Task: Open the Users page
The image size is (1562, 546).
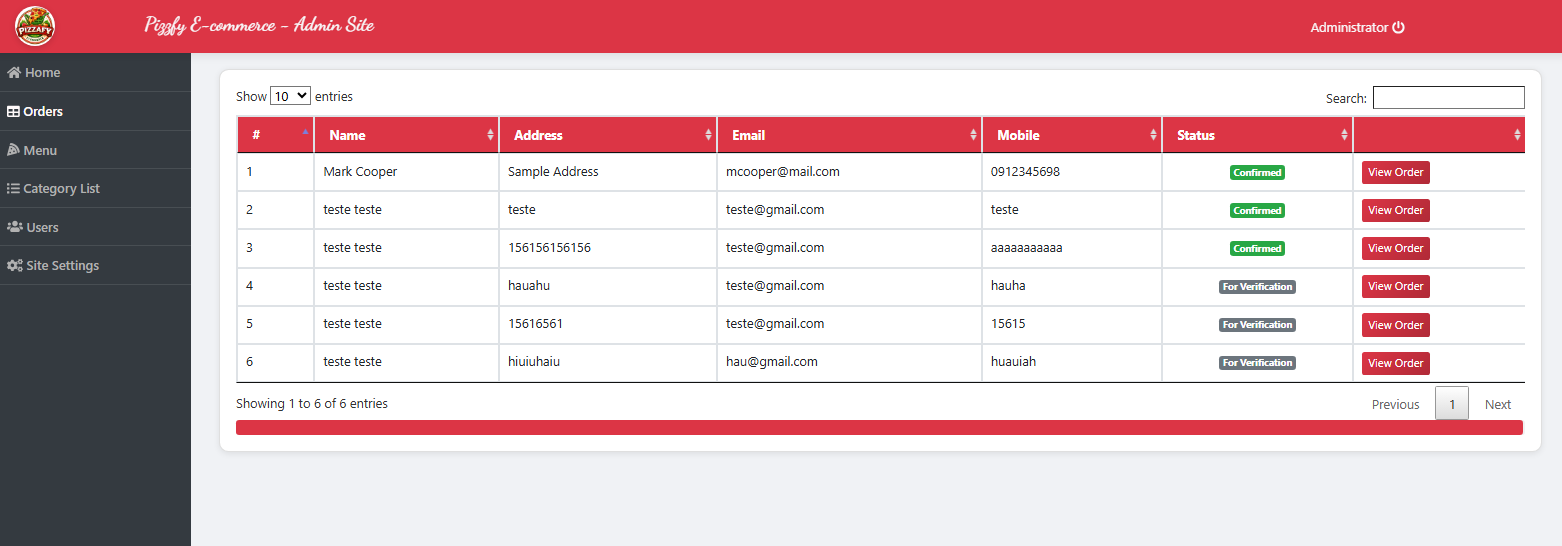Action: [95, 227]
